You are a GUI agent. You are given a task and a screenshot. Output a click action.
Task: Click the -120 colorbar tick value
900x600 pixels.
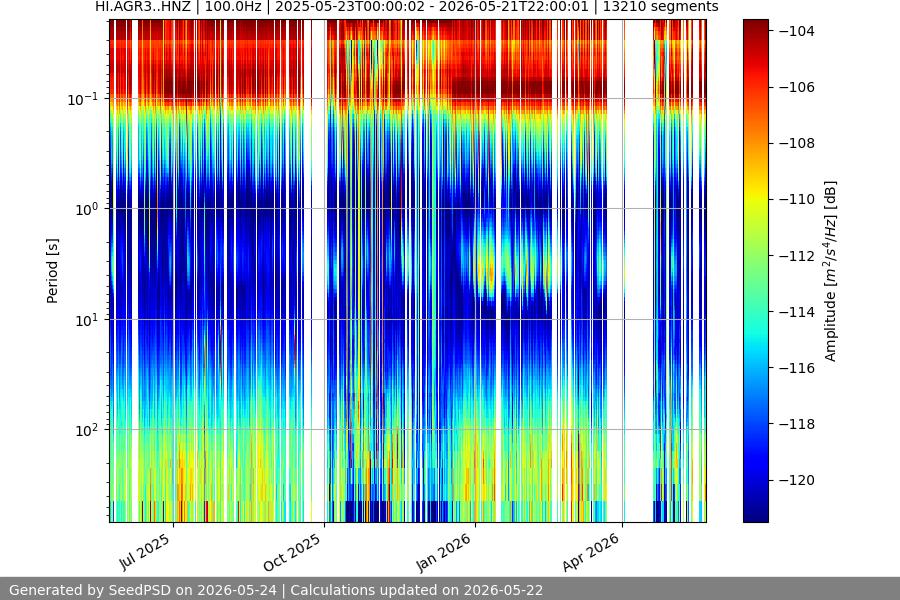(x=797, y=480)
